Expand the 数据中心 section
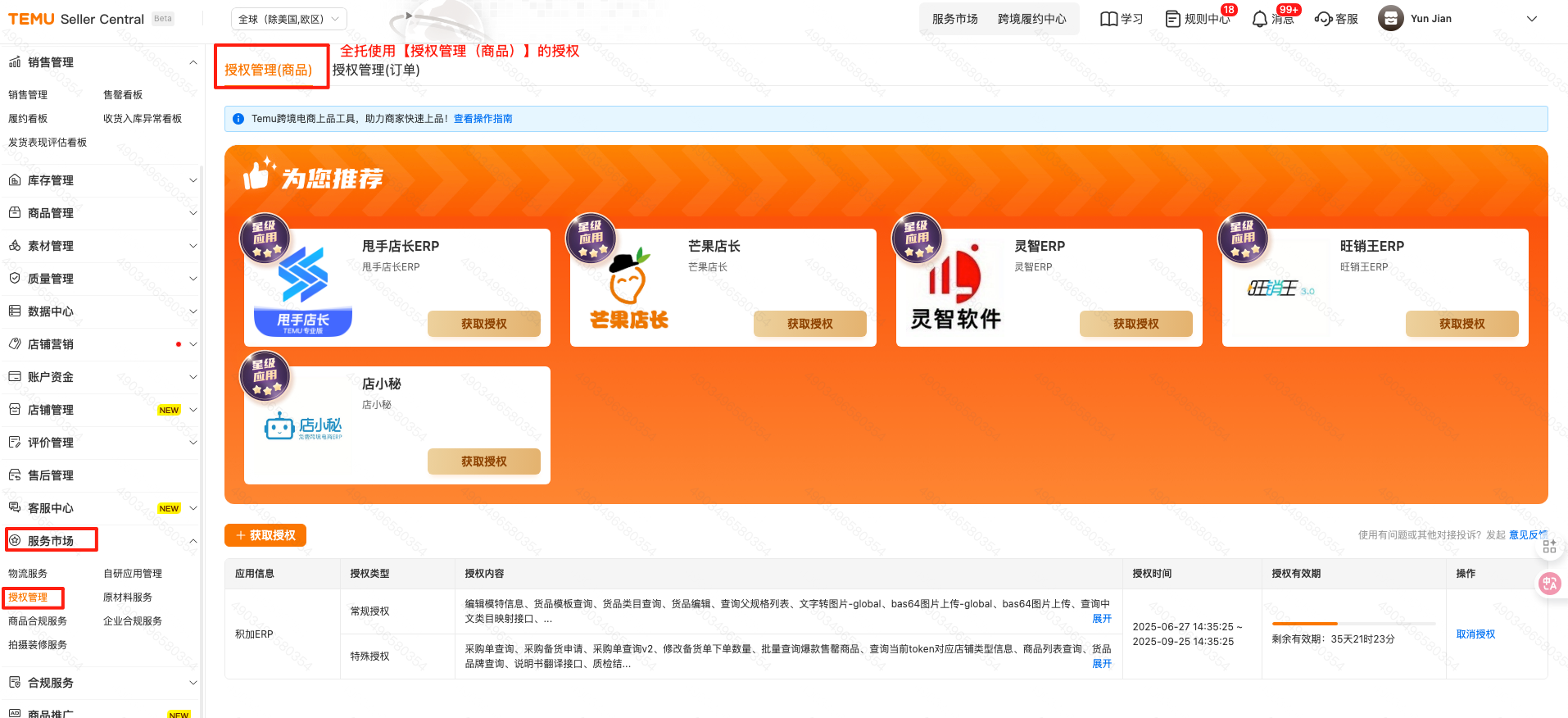1568x718 pixels. coord(193,311)
